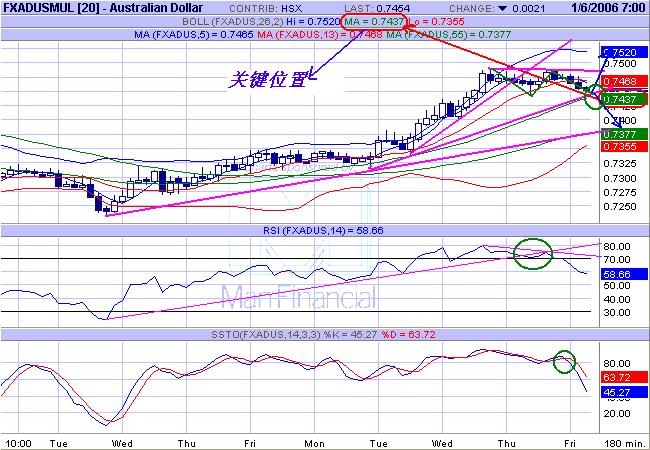This screenshot has height=450, width=650.
Task: Select the Bollinger Hi = 0.7520 value
Action: 314,22
